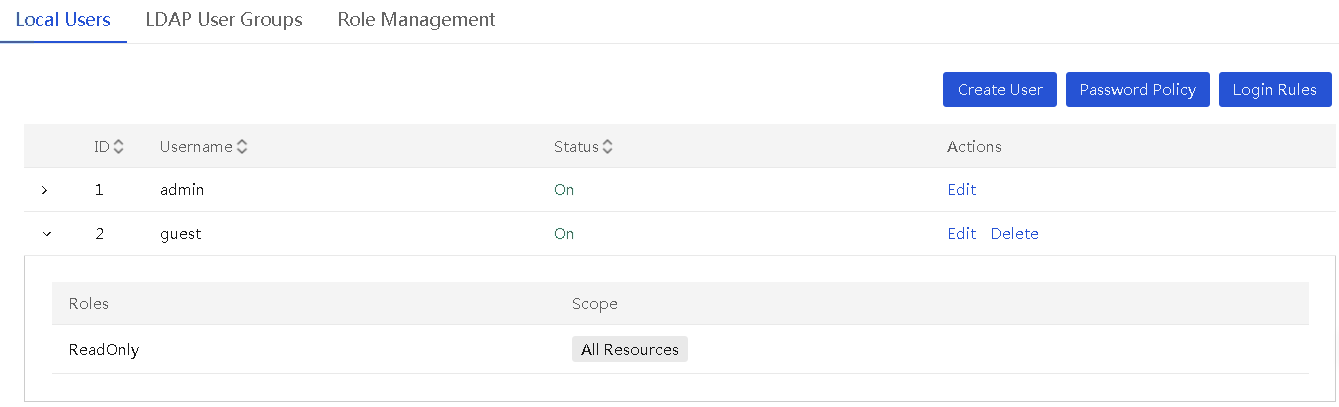Click the guest username cell
Image resolution: width=1339 pixels, height=407 pixels.
pyautogui.click(x=181, y=234)
